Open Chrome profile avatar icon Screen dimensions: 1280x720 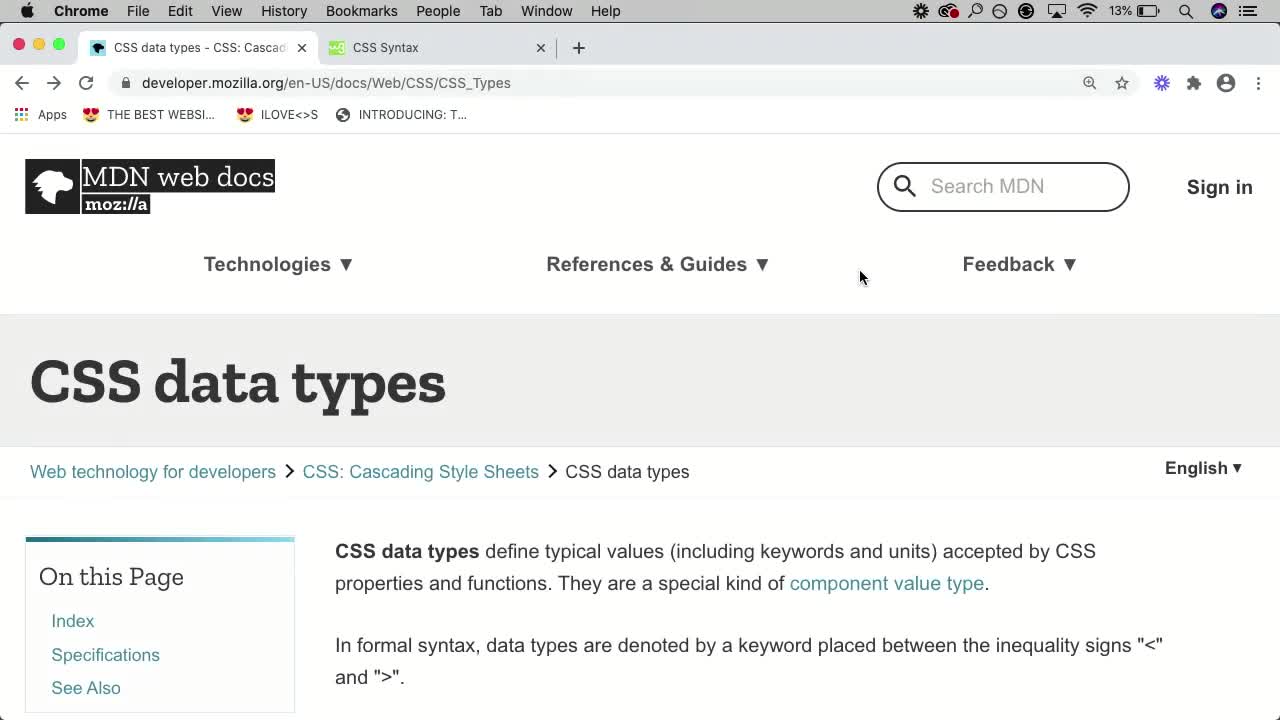click(1226, 83)
